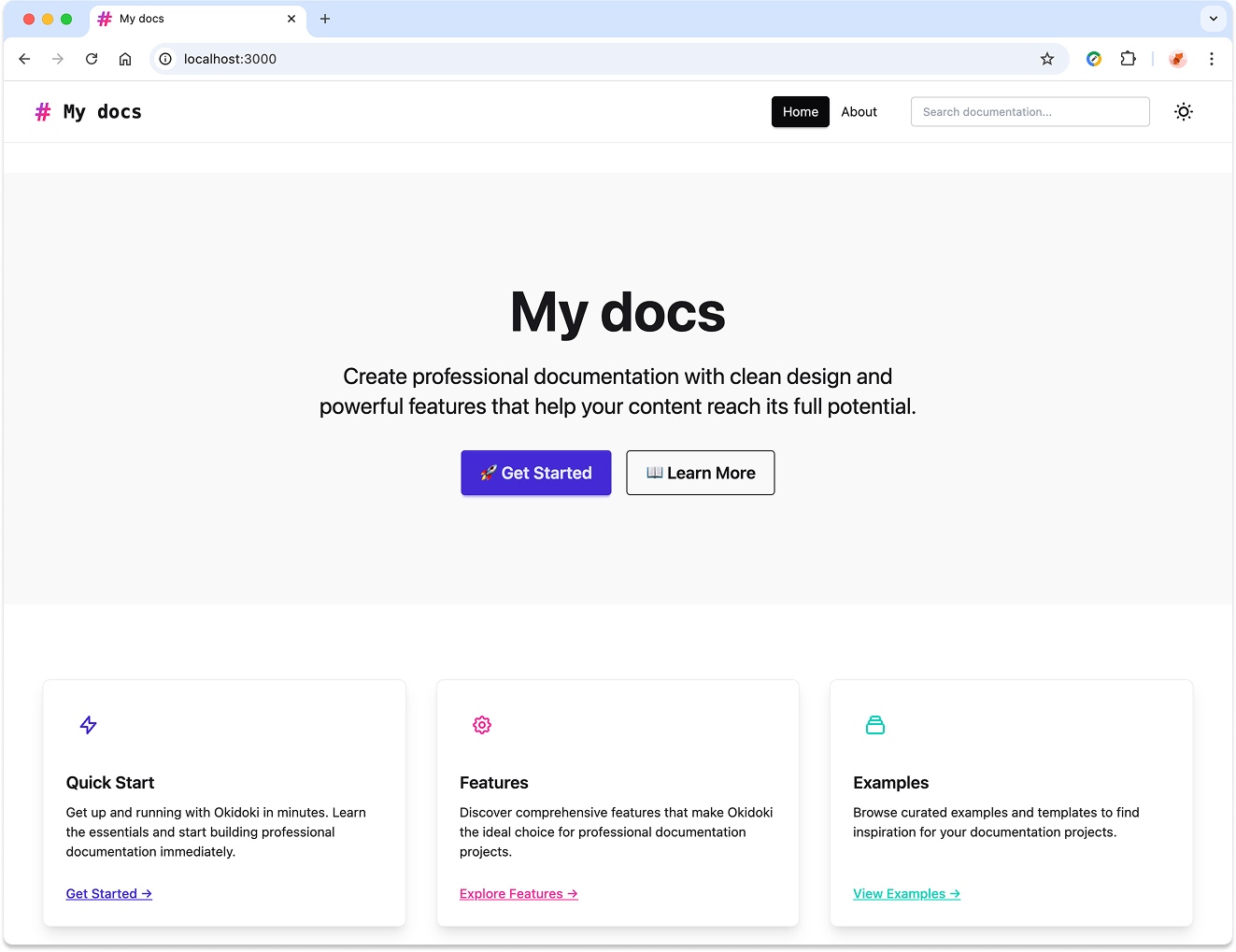Go to the browser home page icon

tap(125, 59)
